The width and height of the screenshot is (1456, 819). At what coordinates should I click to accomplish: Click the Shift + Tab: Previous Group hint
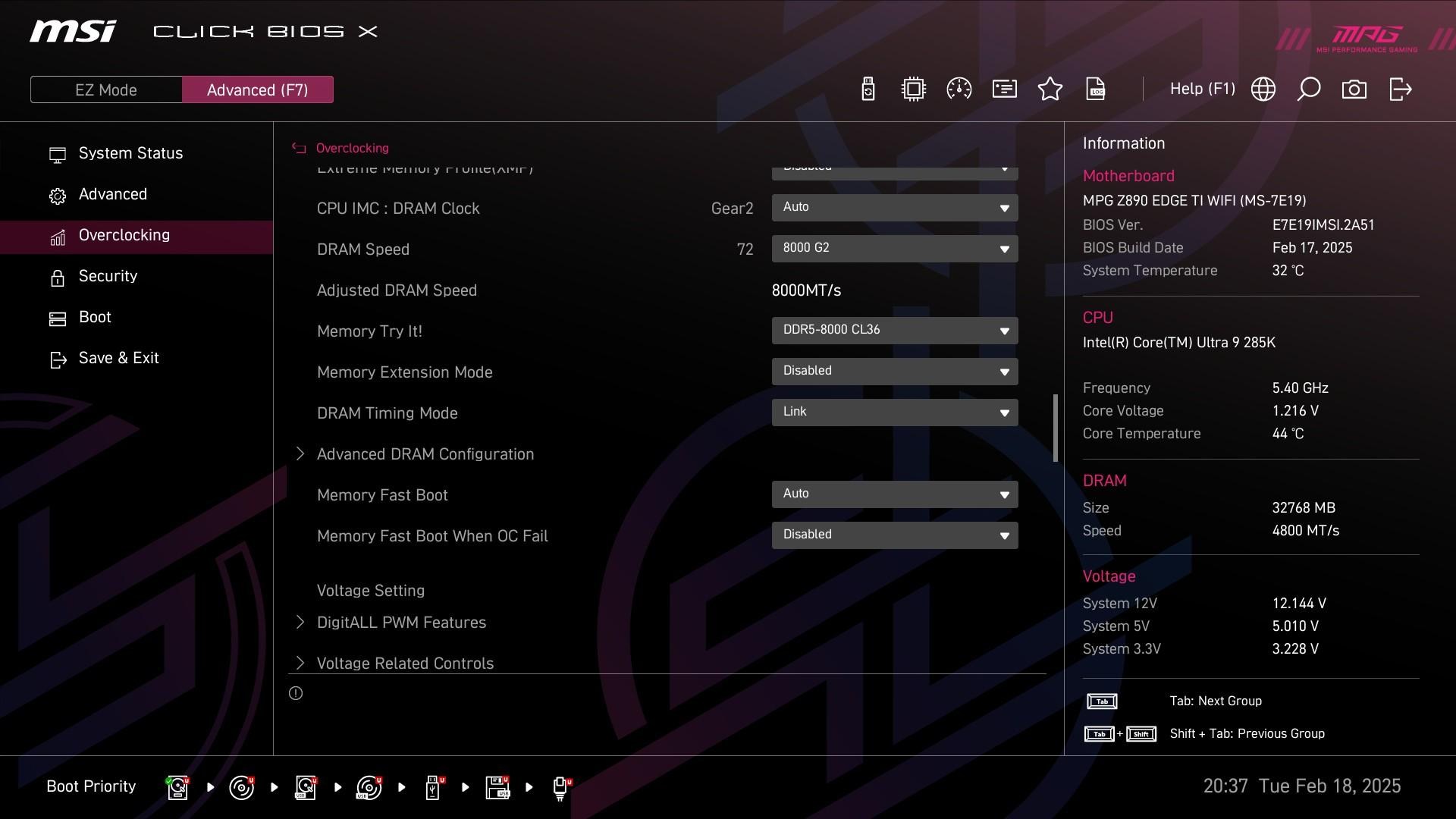[1247, 733]
